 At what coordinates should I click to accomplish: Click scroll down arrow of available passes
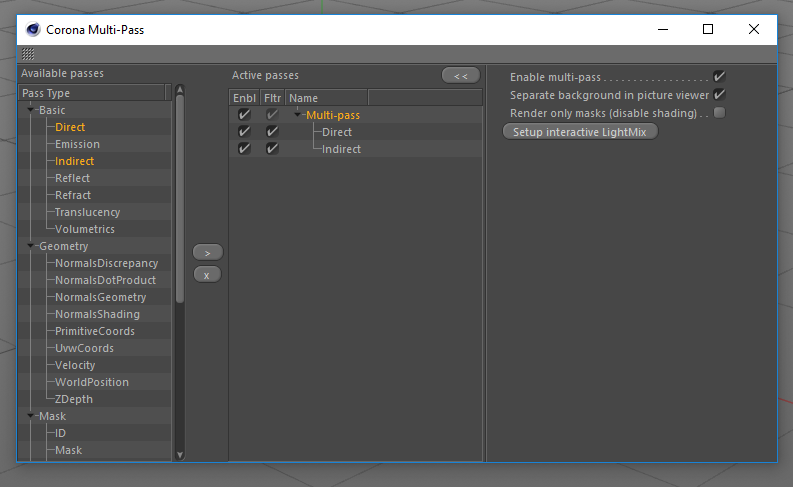(x=180, y=455)
